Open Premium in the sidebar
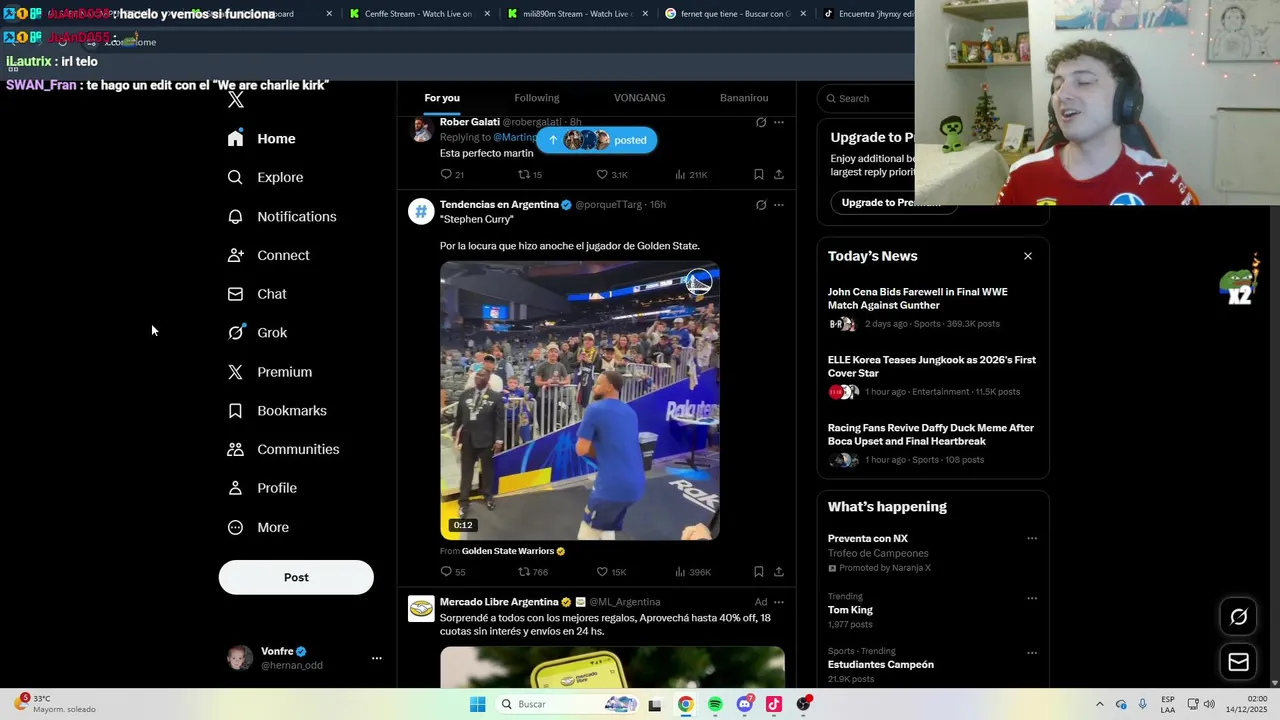 click(x=270, y=372)
